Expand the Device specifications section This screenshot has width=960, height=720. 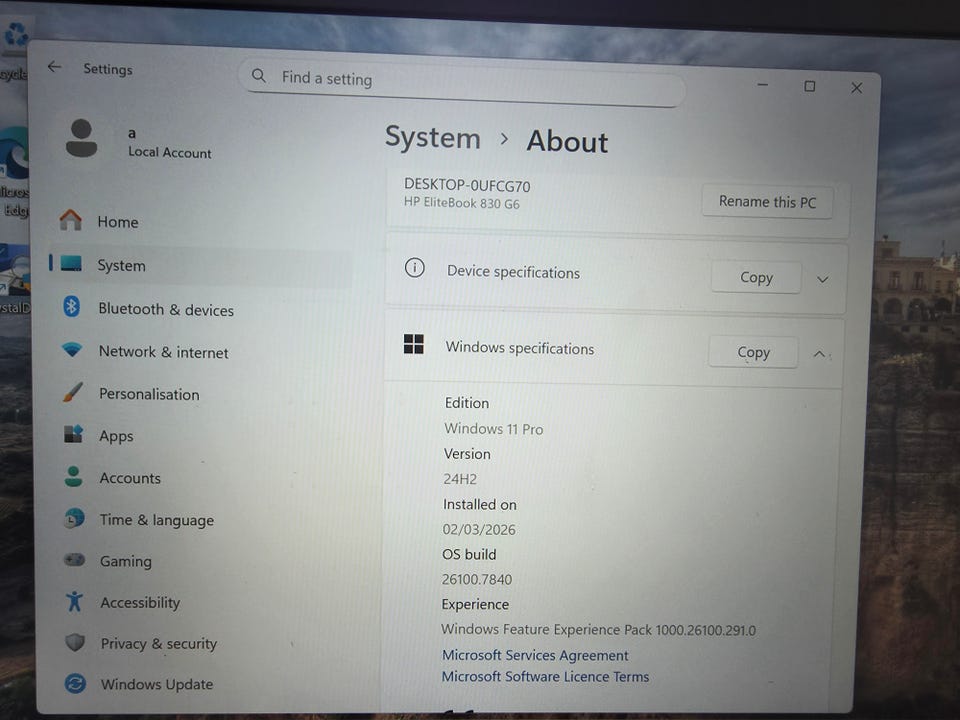point(823,280)
